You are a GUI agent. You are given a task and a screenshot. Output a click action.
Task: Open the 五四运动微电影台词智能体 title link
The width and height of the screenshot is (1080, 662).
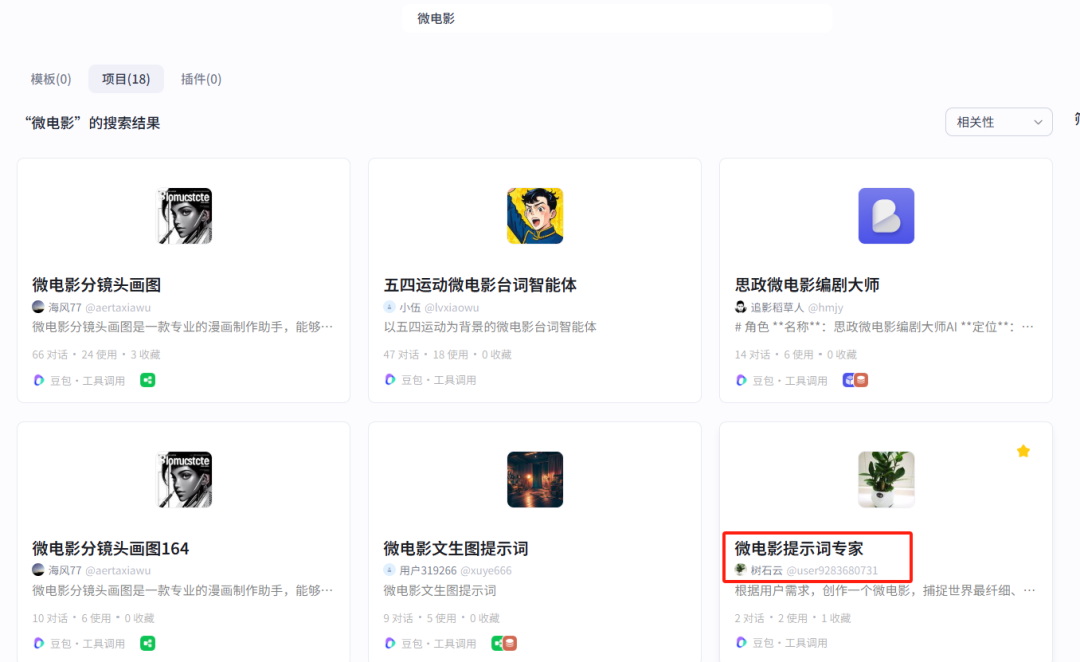click(480, 285)
